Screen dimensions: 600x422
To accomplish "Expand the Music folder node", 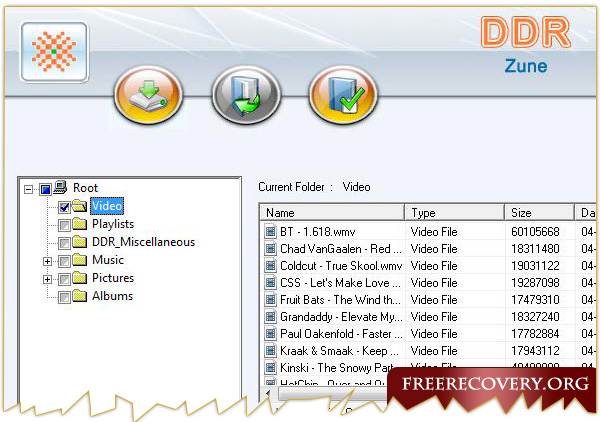I will tap(47, 261).
